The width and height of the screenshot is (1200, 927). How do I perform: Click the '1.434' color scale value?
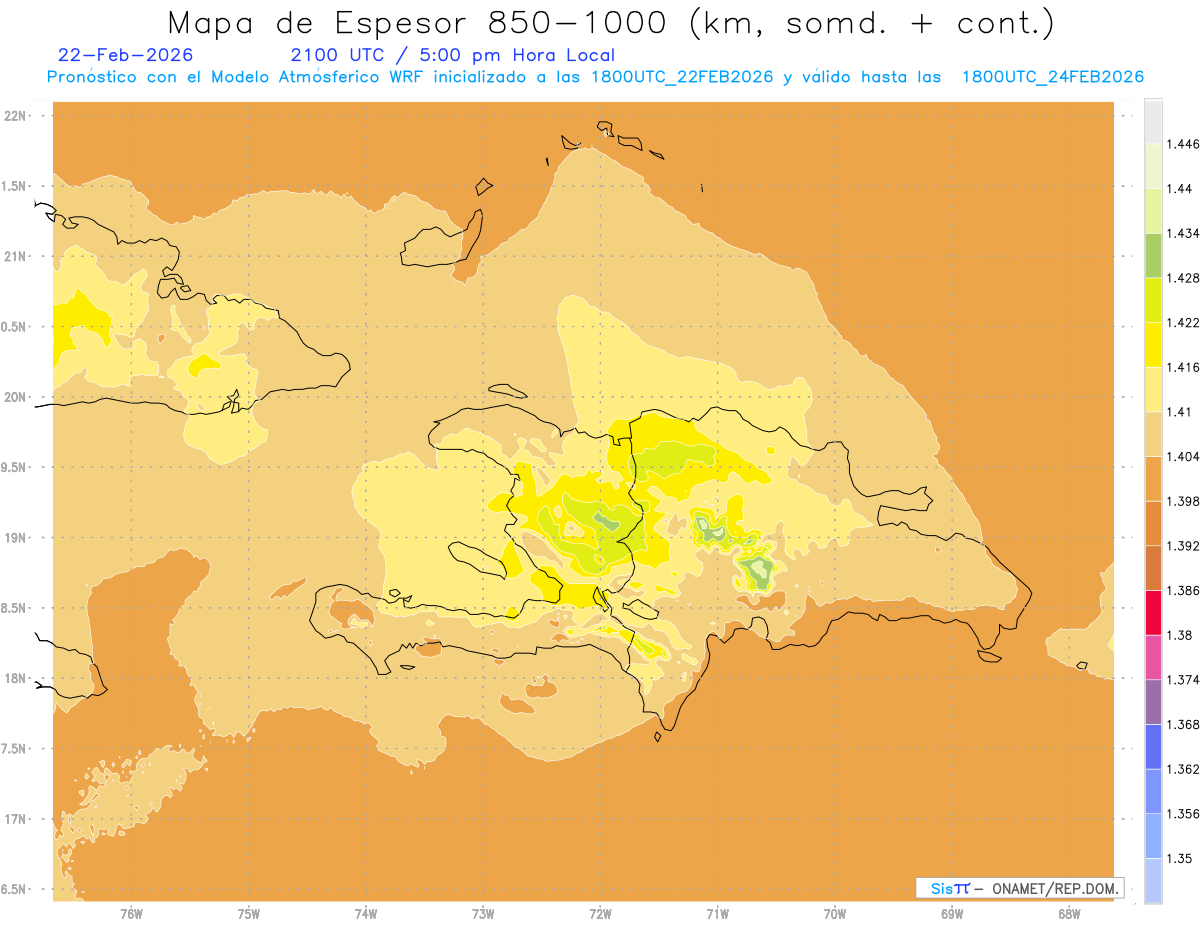[1185, 234]
